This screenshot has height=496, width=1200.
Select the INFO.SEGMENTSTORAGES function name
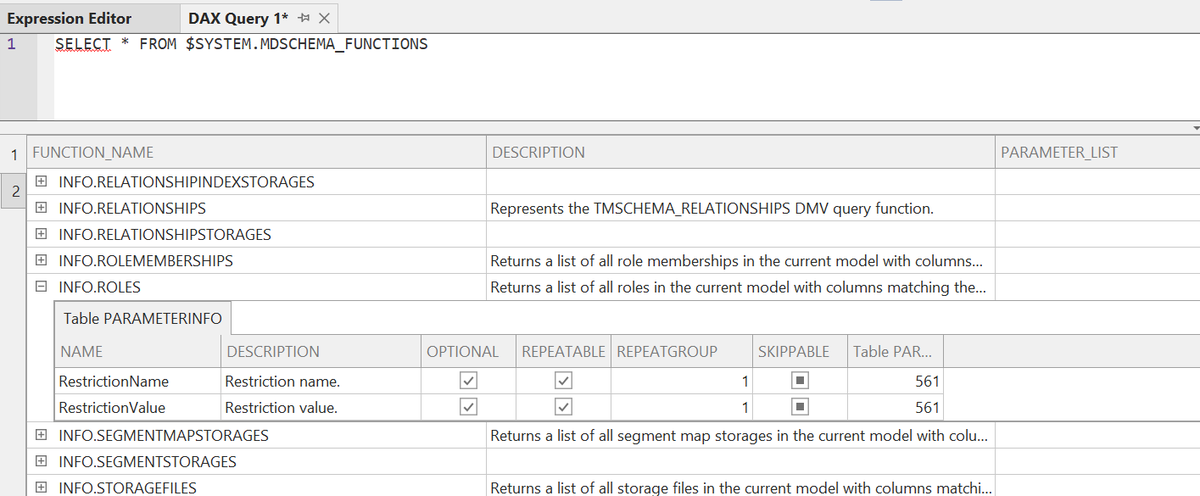148,462
